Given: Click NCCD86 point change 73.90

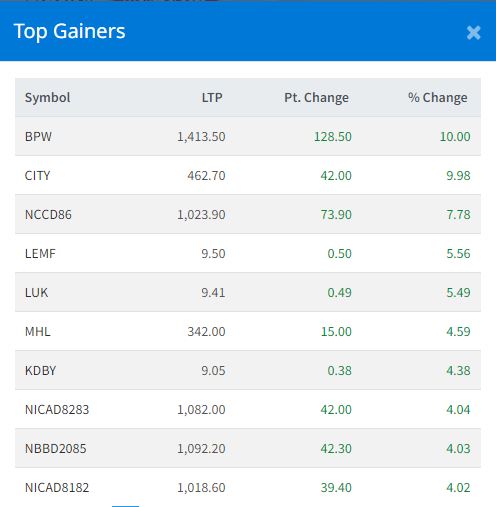Looking at the screenshot, I should [336, 215].
